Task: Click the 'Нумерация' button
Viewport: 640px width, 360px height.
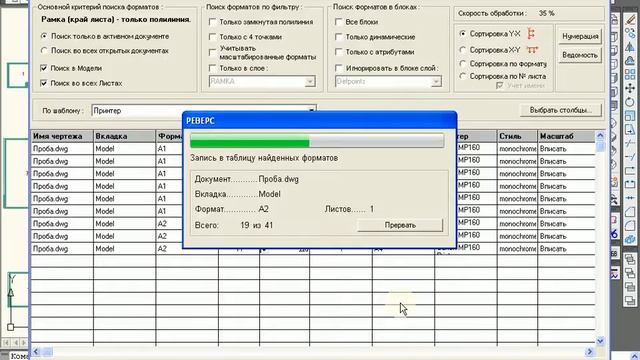Action: [580, 36]
